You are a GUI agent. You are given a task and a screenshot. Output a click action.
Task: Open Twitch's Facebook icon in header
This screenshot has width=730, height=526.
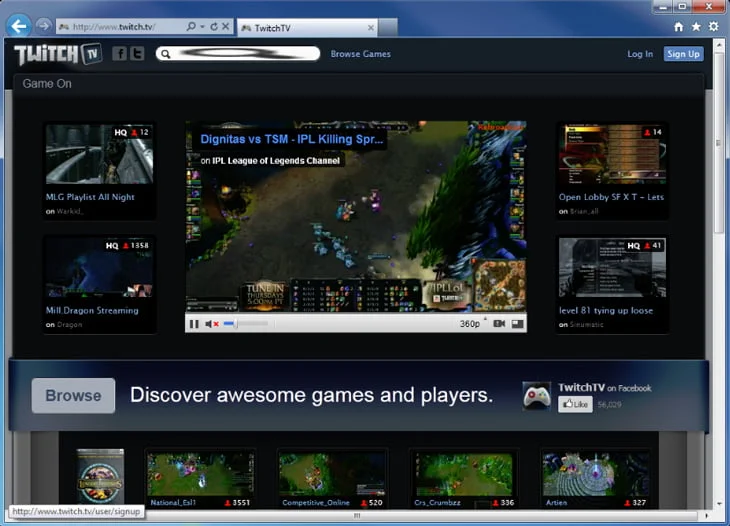[119, 54]
